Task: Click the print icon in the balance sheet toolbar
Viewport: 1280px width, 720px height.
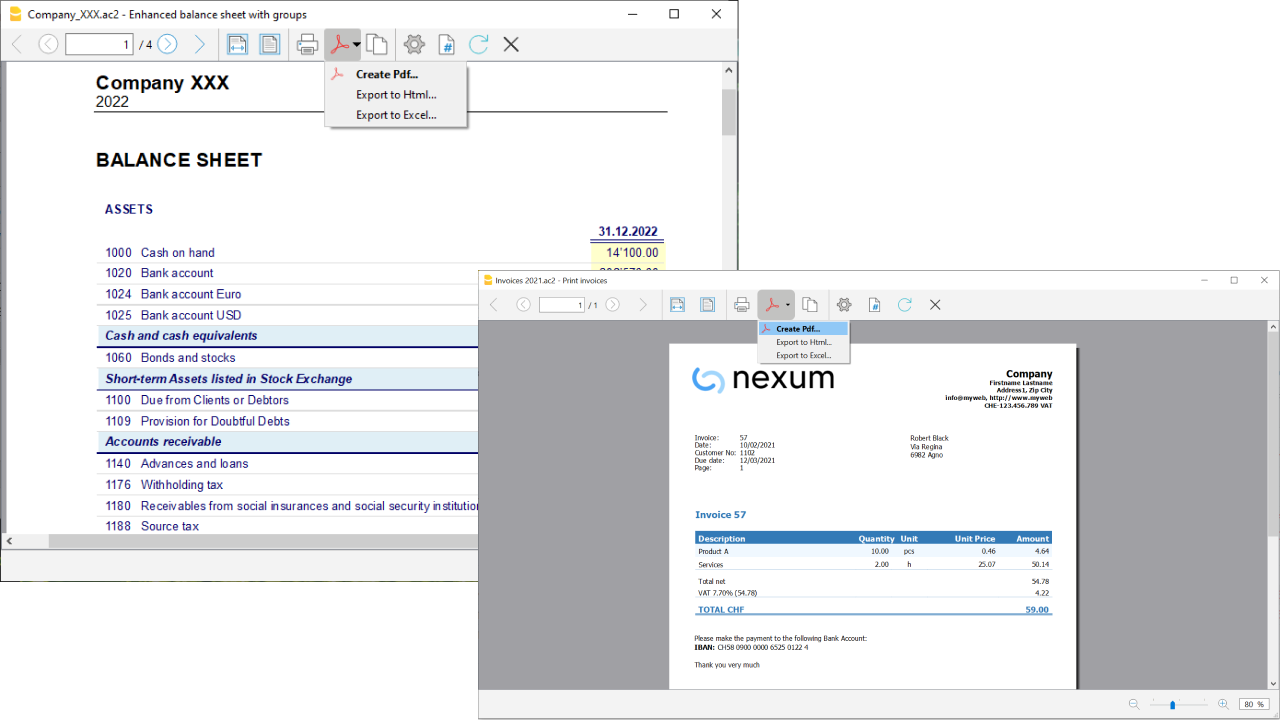Action: coord(308,44)
